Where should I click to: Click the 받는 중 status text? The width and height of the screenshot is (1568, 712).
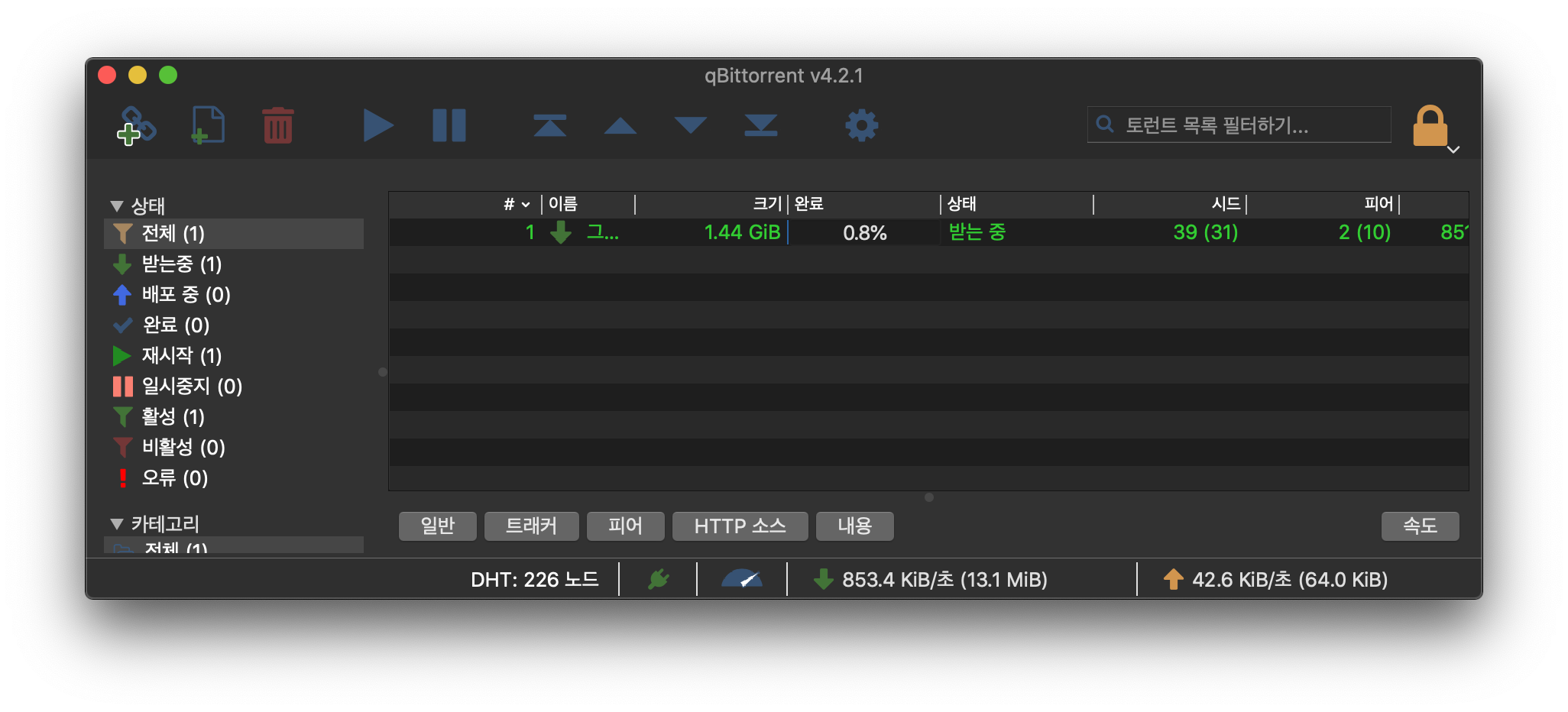tap(977, 232)
